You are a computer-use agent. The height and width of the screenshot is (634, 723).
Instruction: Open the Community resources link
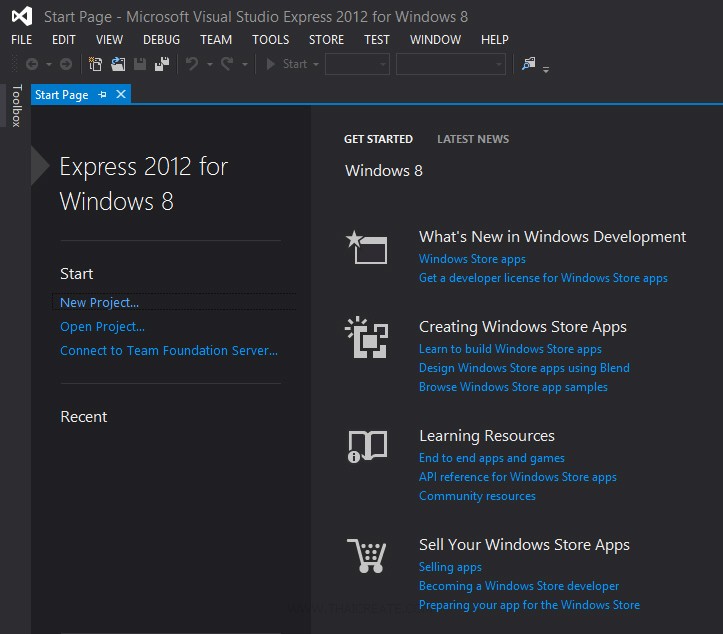pos(477,496)
